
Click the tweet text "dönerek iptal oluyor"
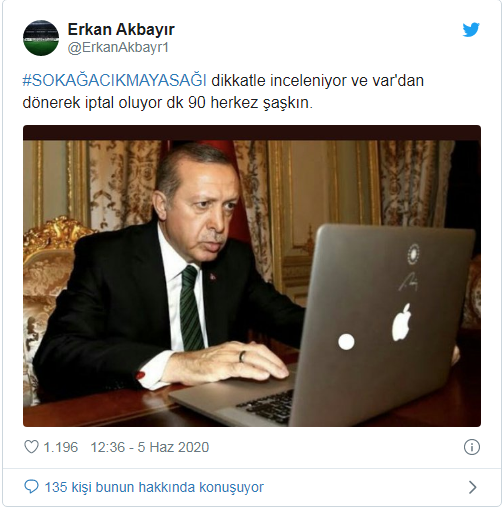pos(92,103)
